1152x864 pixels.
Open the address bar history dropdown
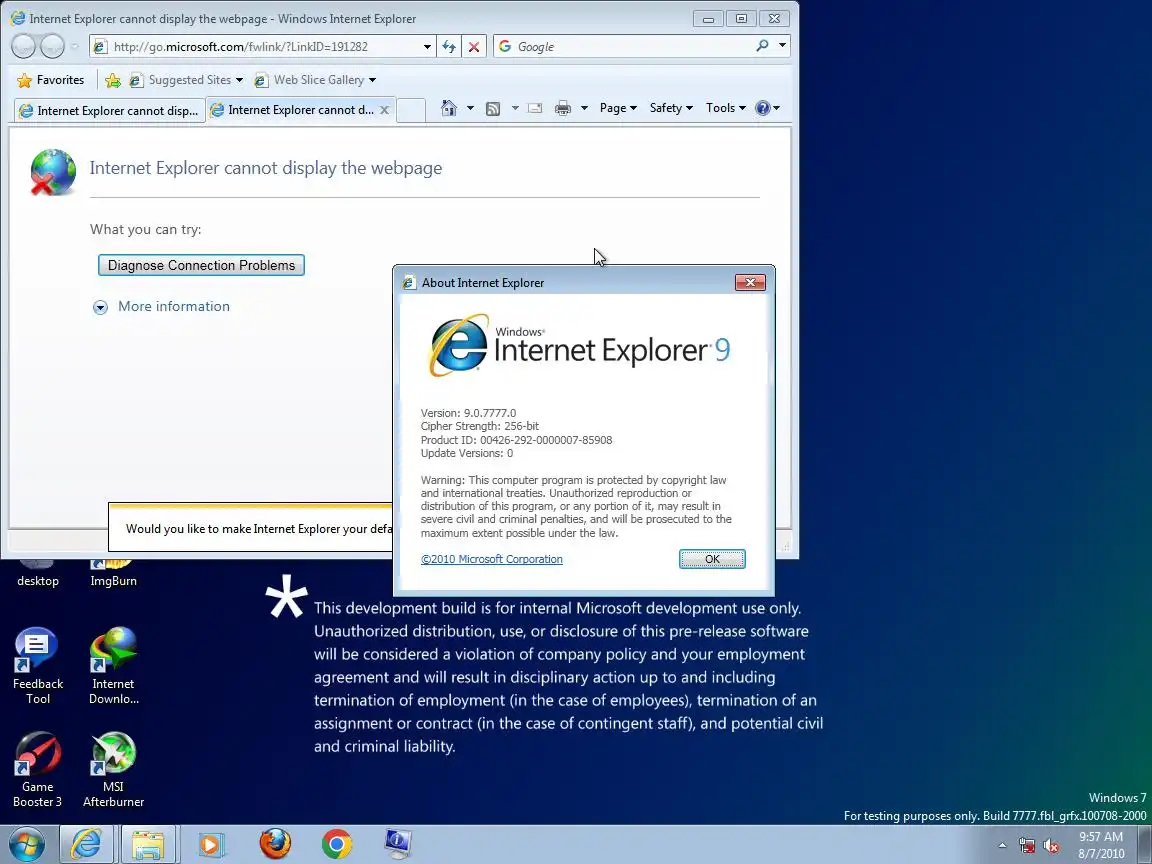(x=427, y=47)
